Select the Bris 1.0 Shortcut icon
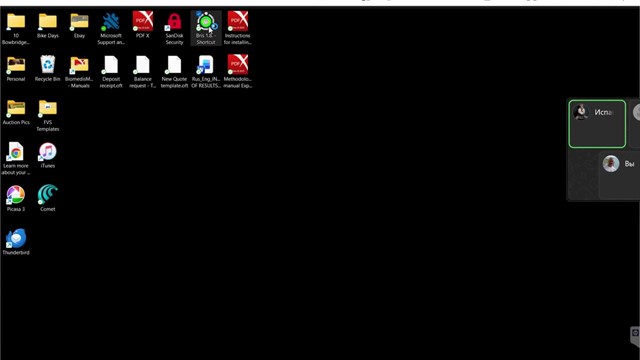 pyautogui.click(x=206, y=28)
